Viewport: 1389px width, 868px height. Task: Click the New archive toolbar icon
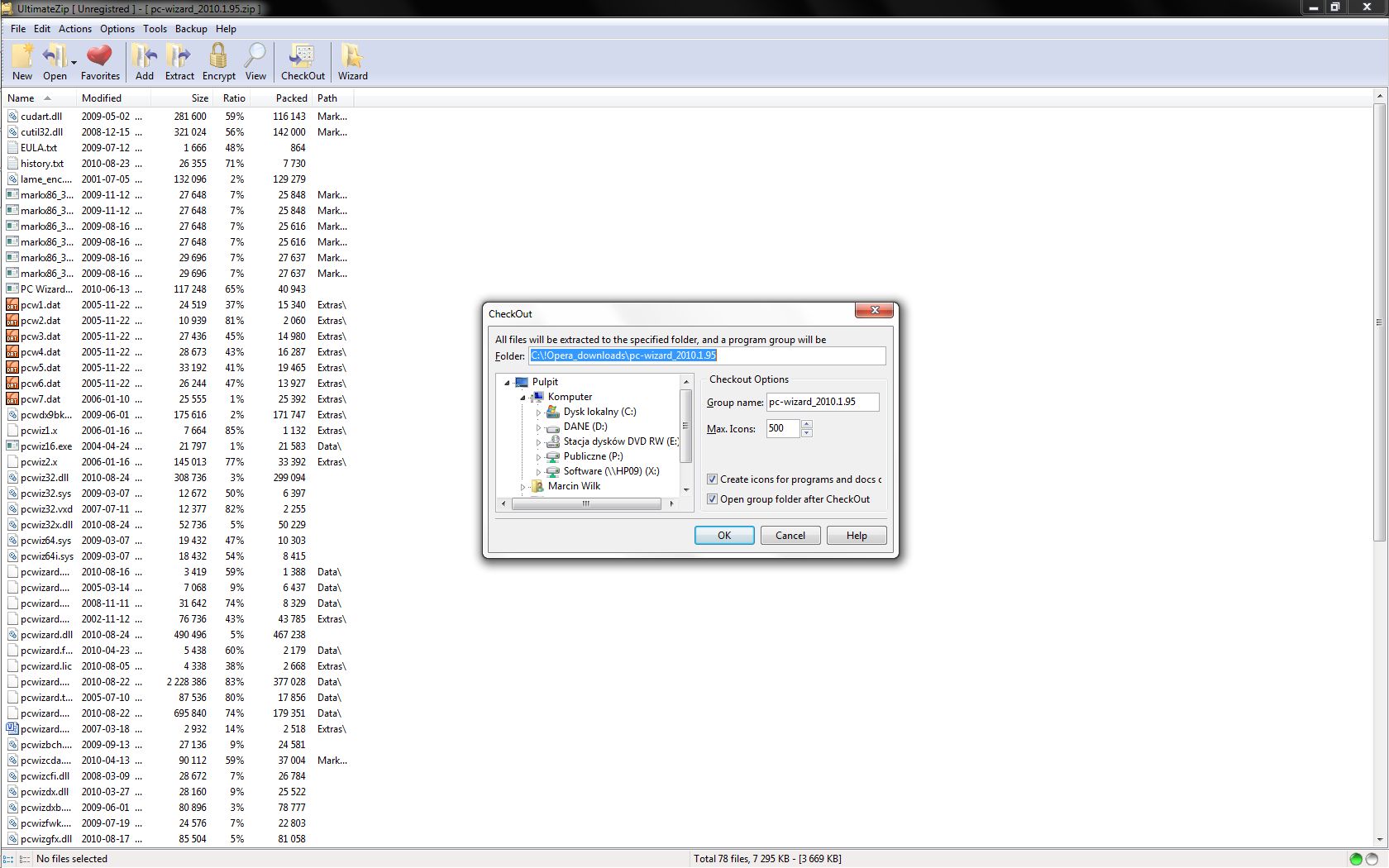click(x=22, y=56)
